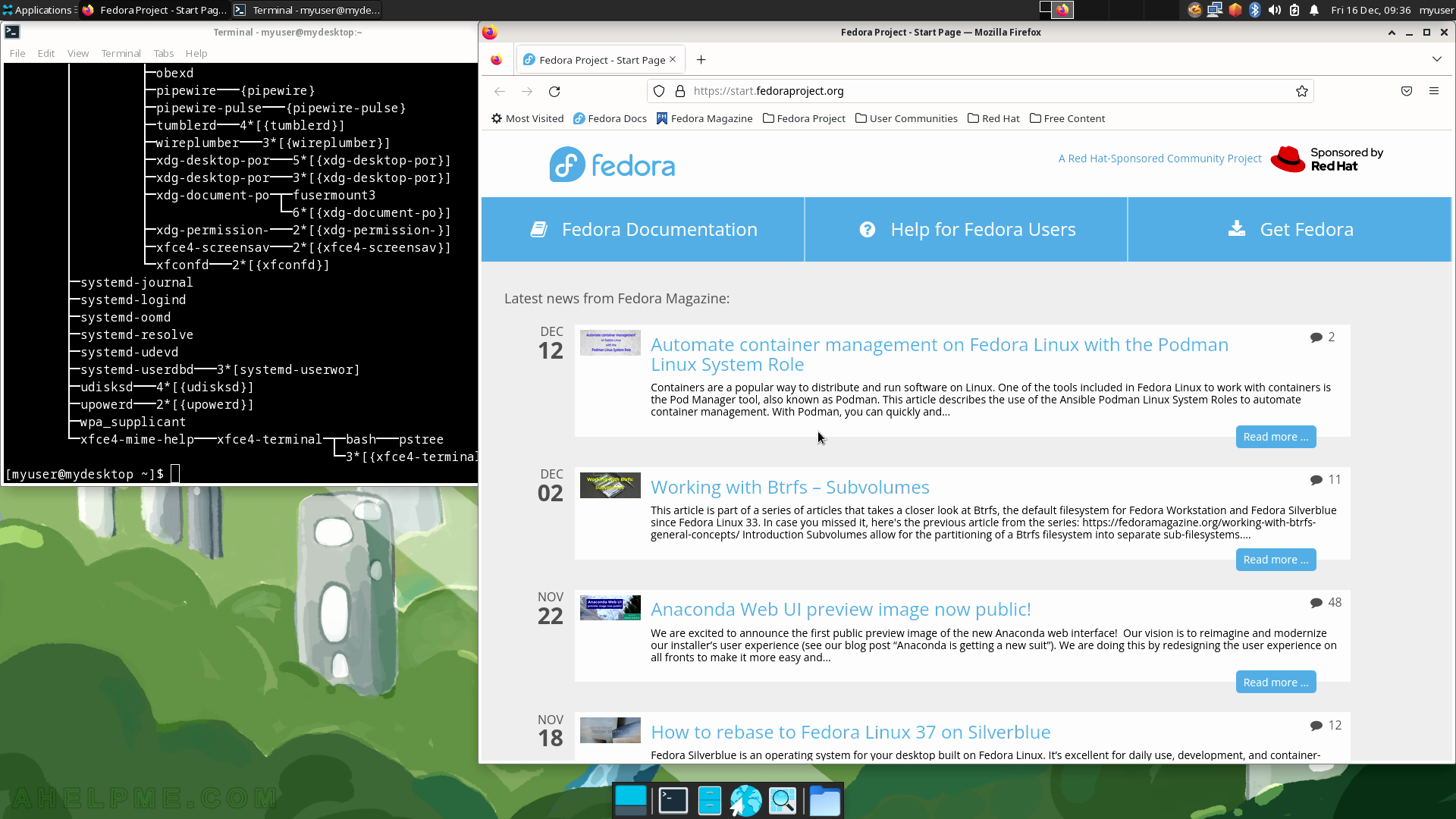Open the Help menu in Terminal
1456x819 pixels.
(x=196, y=53)
